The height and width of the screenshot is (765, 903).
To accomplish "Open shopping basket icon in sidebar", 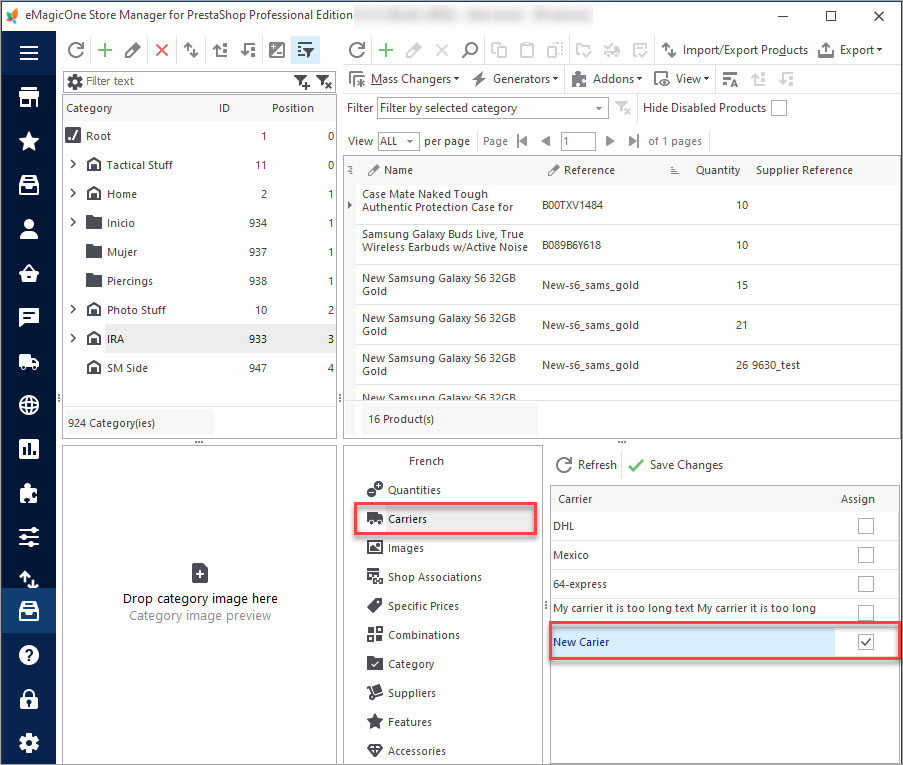I will coord(29,273).
